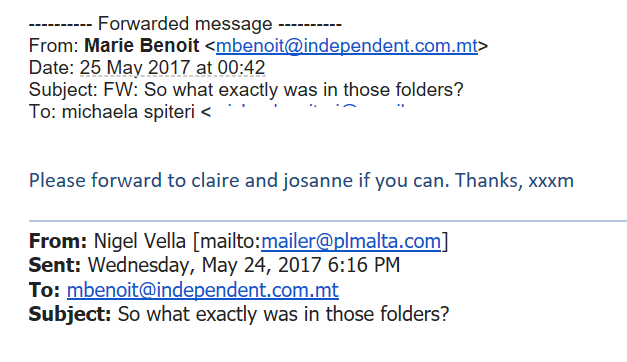Open Marie Benoit's email link in forwarded header
Screen dimensions: 627x362
point(347,46)
